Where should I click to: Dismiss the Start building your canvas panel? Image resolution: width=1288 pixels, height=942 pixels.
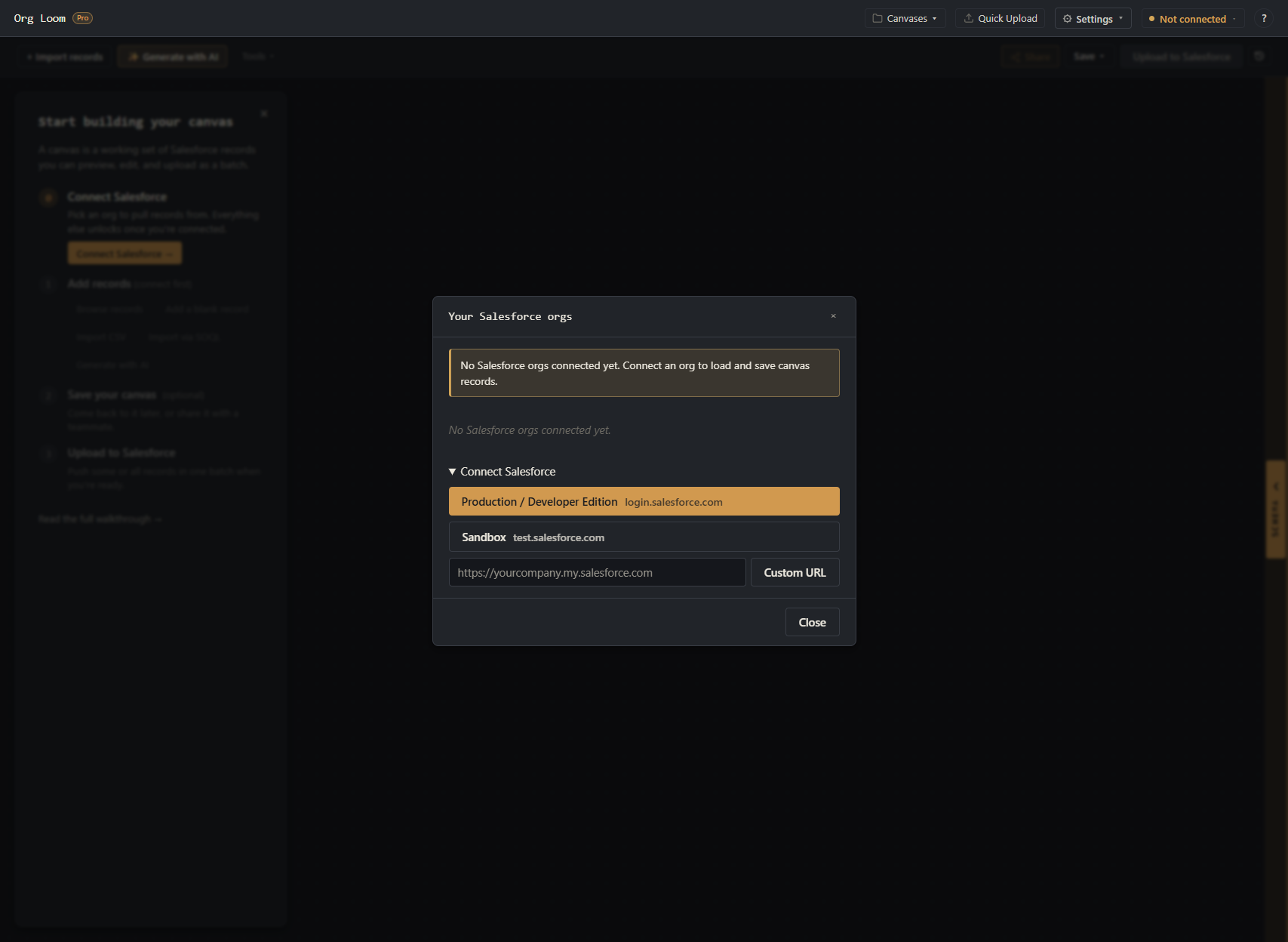pyautogui.click(x=264, y=113)
